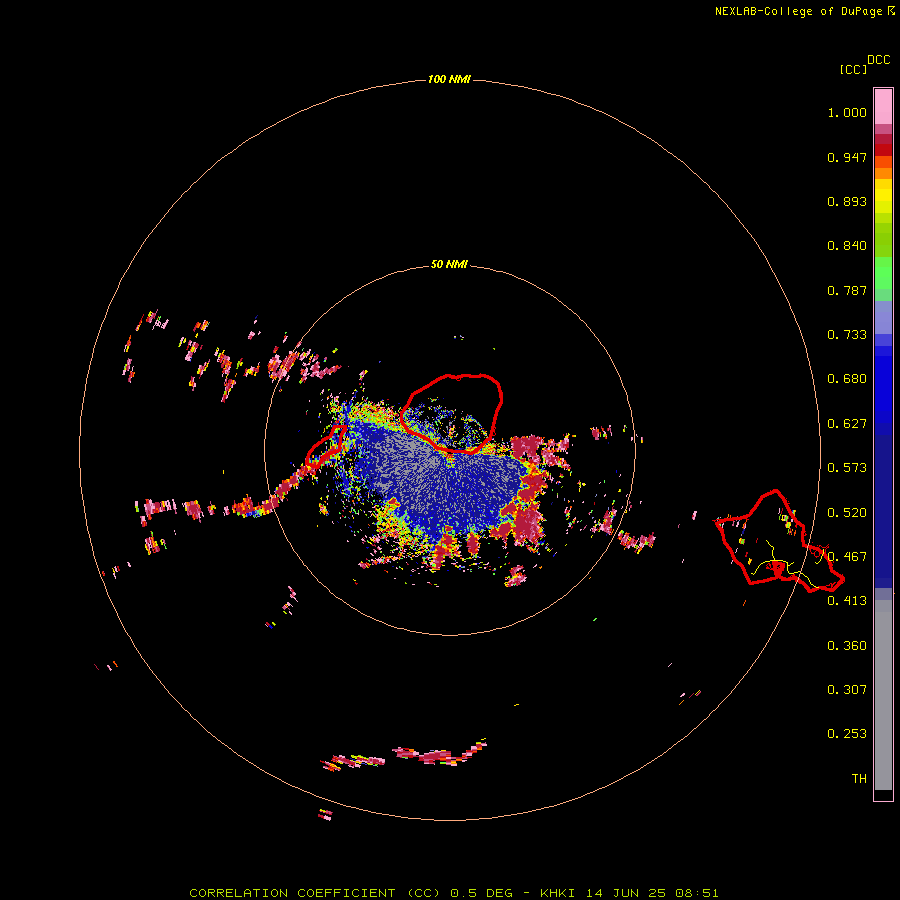Pick the periwinkle swatch beside 0.733

[x=883, y=318]
